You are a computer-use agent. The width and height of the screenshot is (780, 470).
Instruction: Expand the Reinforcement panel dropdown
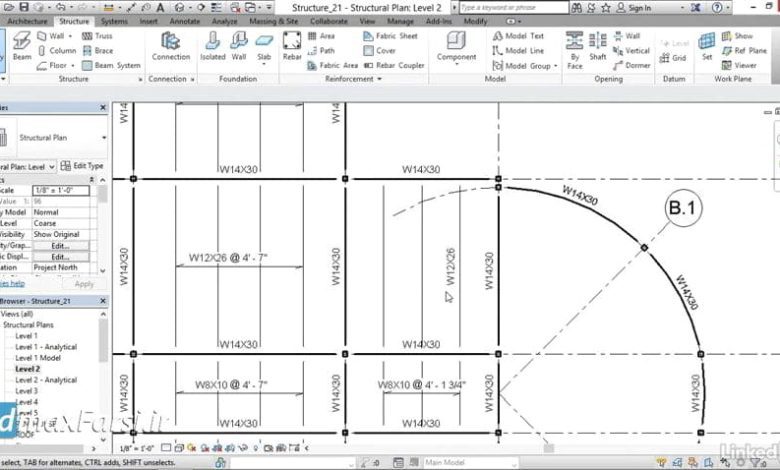coord(380,79)
